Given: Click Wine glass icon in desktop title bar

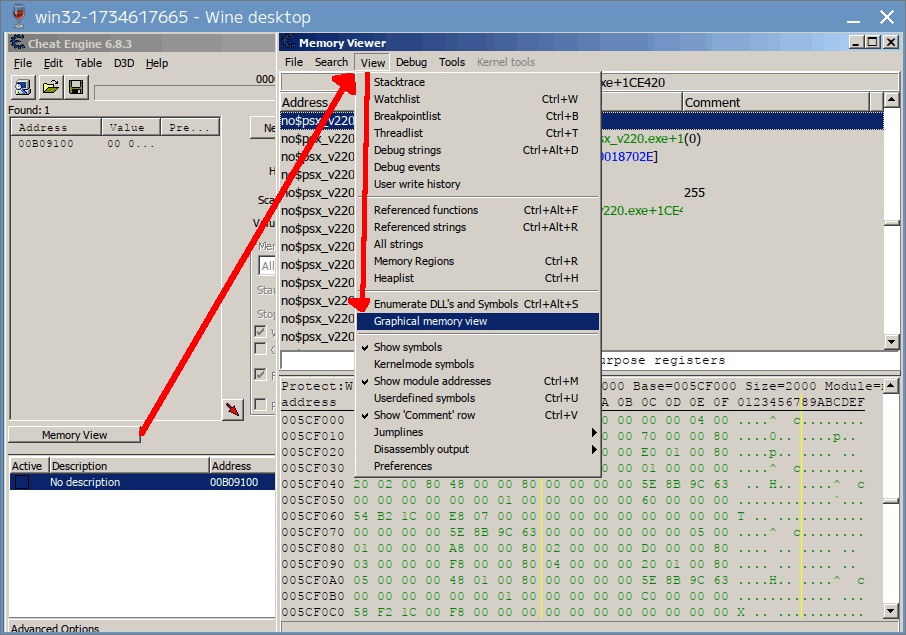Looking at the screenshot, I should tap(19, 16).
